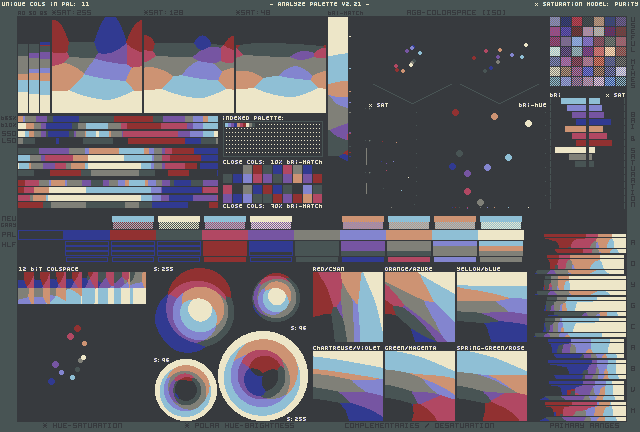The width and height of the screenshot is (640, 432).
Task: Select the '%SAT: 48' heading
Action: 253,13
